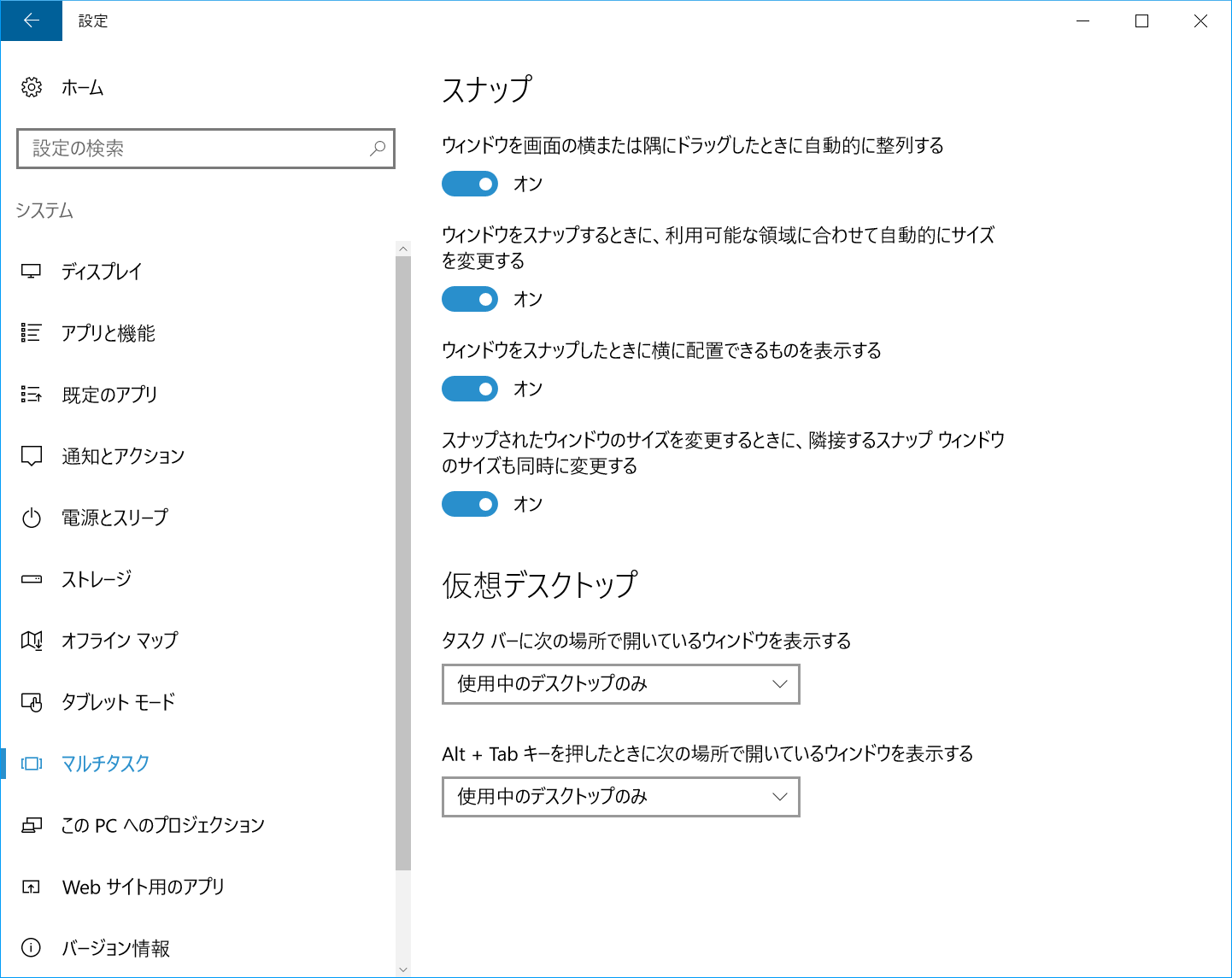Image resolution: width=1232 pixels, height=978 pixels.
Task: Click the search magnifier icon
Action: 377,149
